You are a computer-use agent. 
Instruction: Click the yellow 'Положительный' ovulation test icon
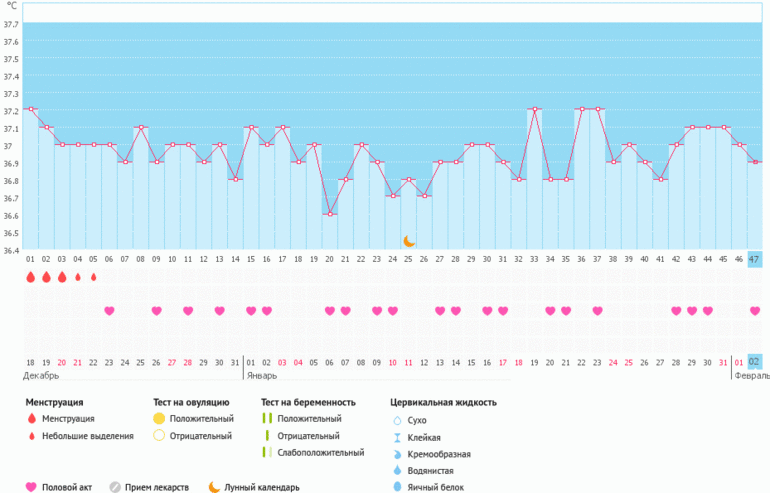click(159, 419)
